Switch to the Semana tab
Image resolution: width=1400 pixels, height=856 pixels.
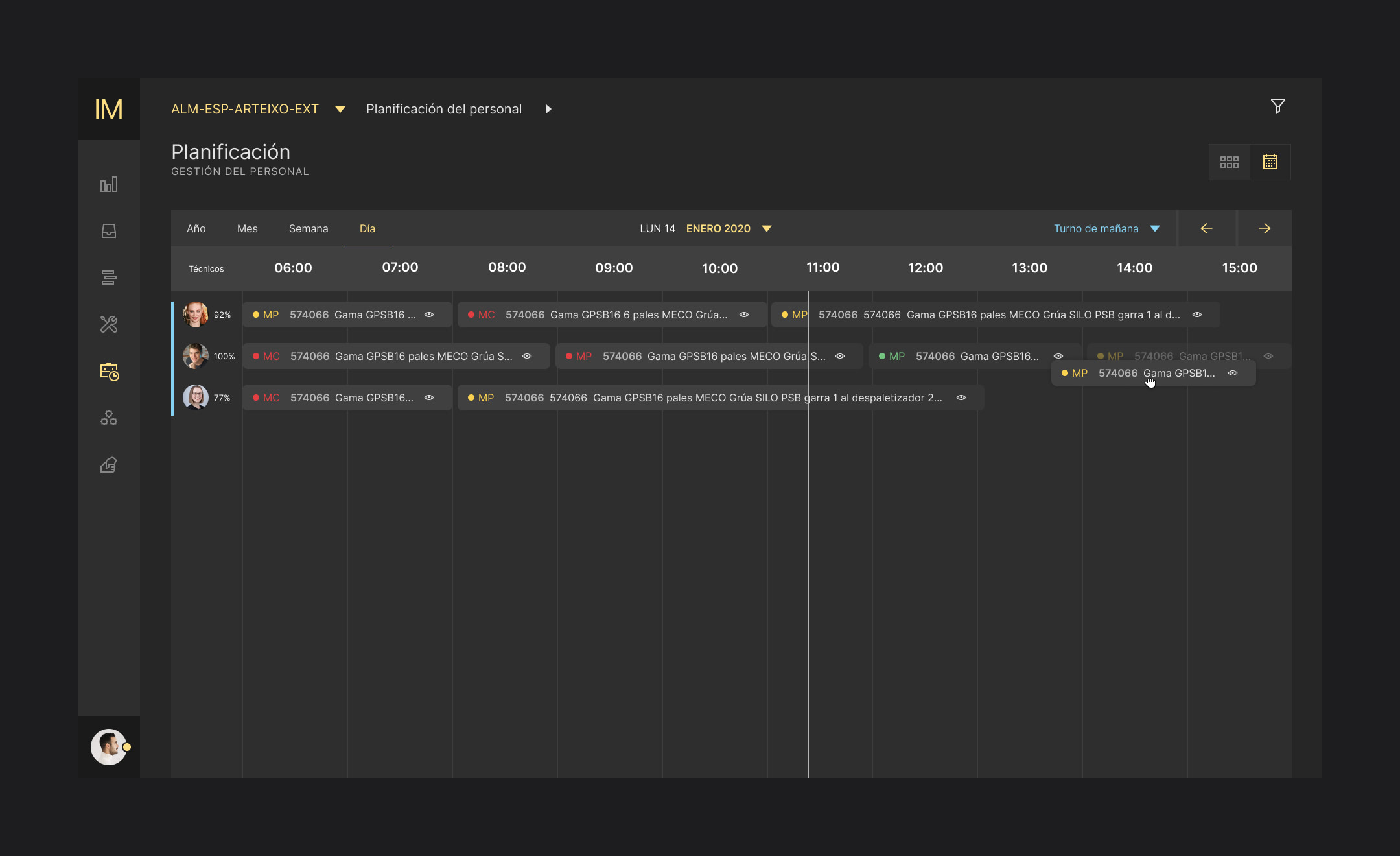coord(309,228)
